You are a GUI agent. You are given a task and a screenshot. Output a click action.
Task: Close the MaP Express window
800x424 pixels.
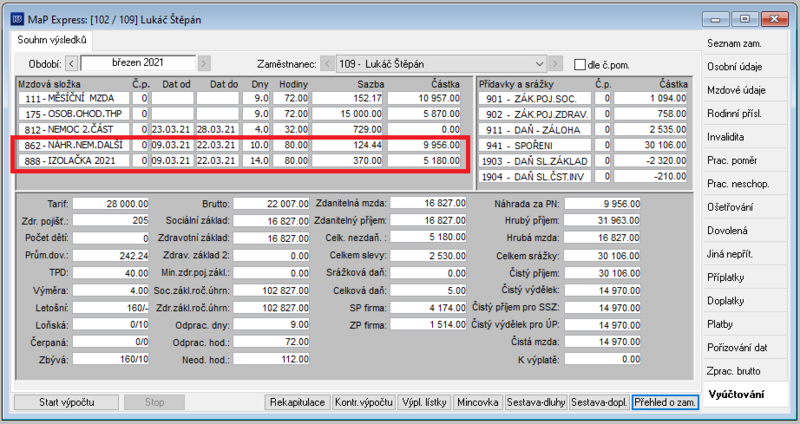tap(774, 19)
